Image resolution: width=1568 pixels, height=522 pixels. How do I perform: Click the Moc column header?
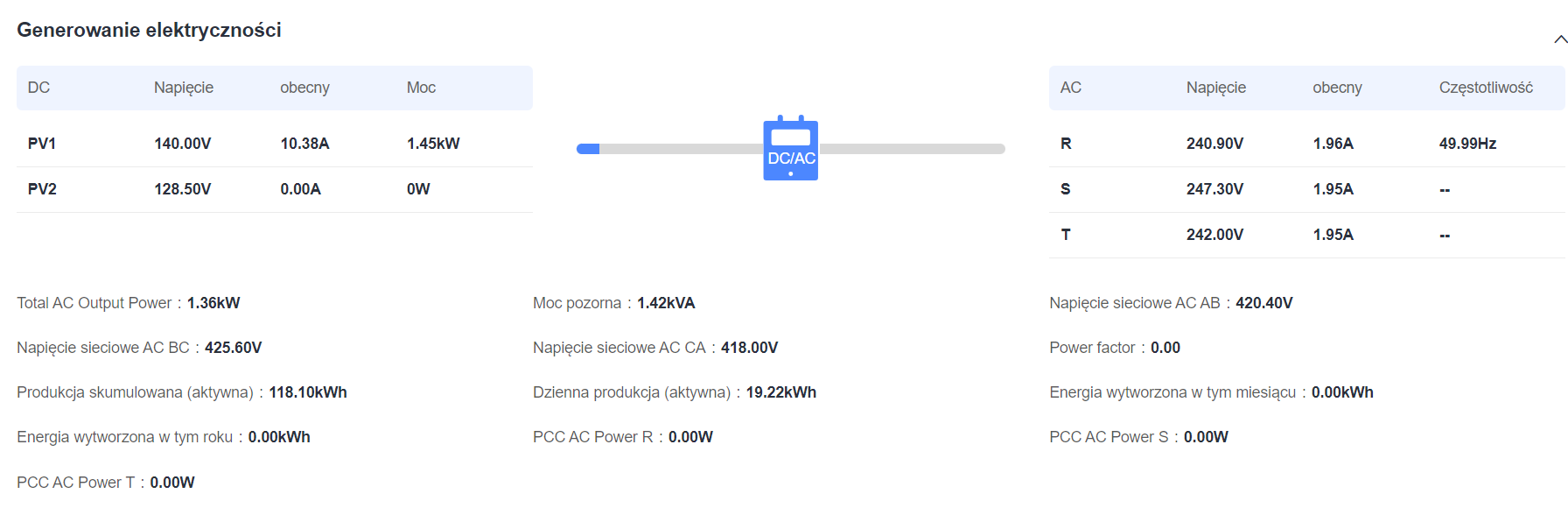click(421, 88)
